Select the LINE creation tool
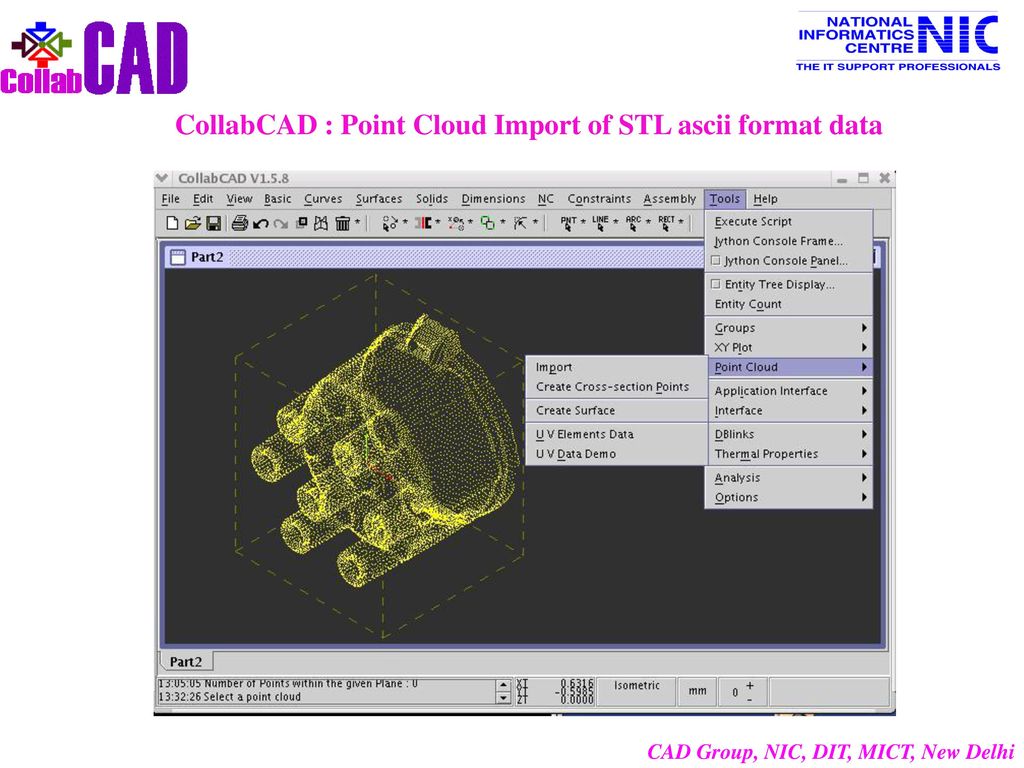Viewport: 1024px width, 768px height. pyautogui.click(x=600, y=223)
